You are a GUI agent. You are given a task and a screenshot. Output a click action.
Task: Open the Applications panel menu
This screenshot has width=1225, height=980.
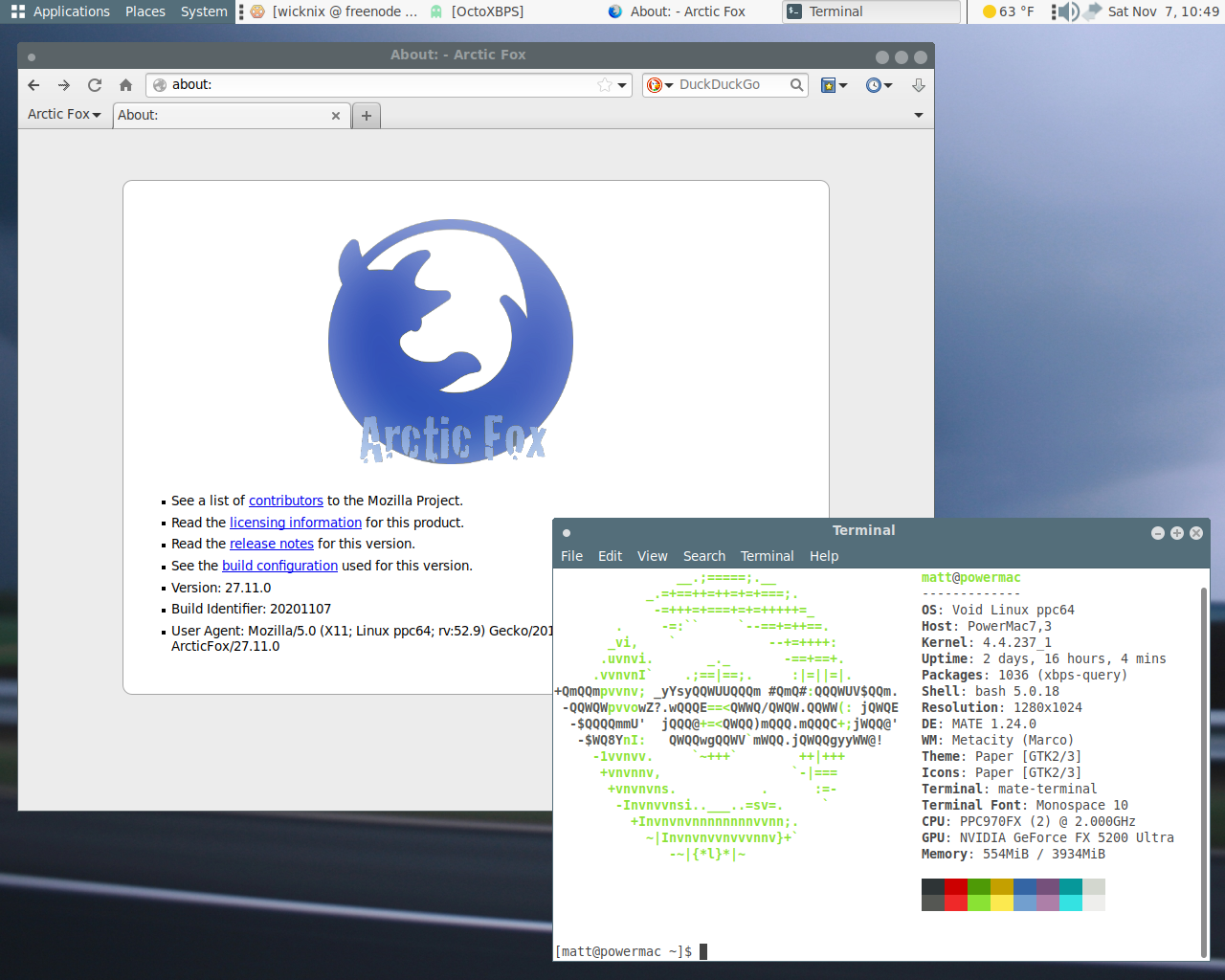point(60,11)
